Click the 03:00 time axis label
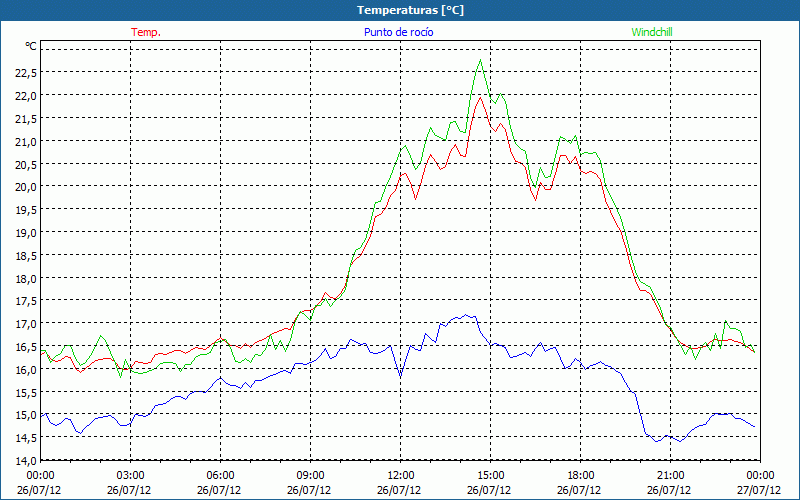Screen dimensions: 800x500 (x=131, y=476)
